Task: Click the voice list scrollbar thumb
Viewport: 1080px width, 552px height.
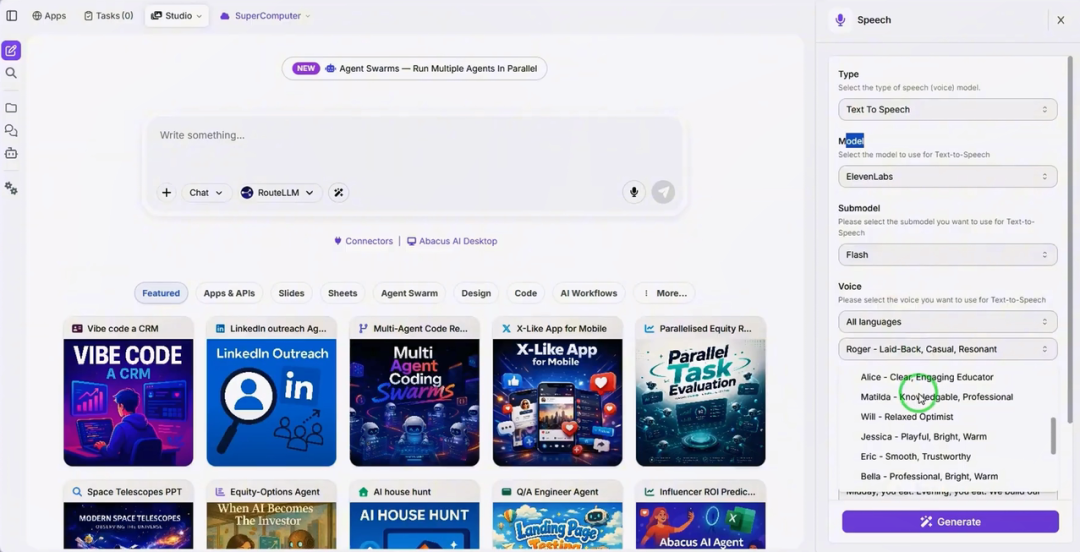Action: coord(1053,436)
